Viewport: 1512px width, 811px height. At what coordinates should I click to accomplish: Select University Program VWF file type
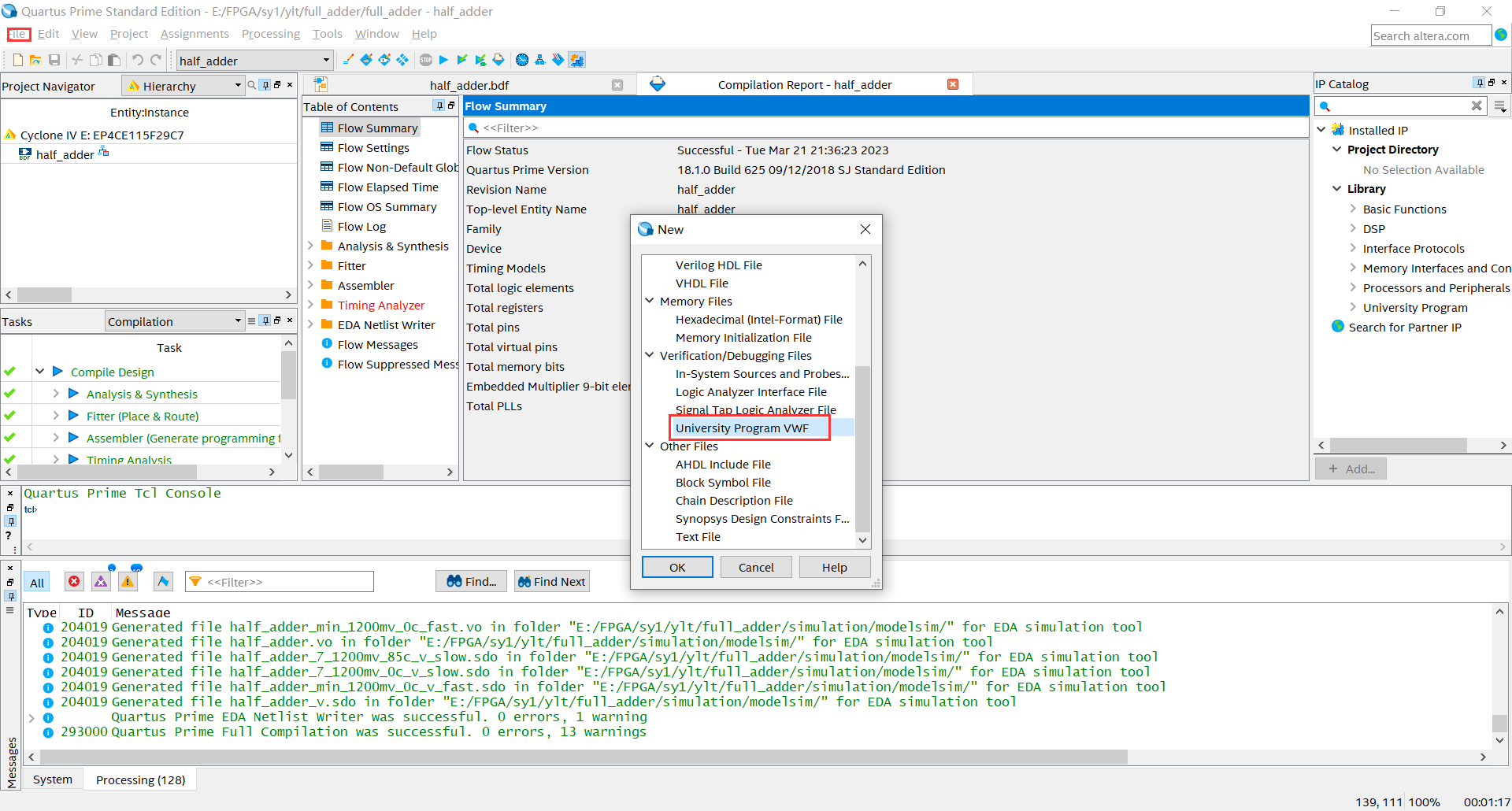742,428
